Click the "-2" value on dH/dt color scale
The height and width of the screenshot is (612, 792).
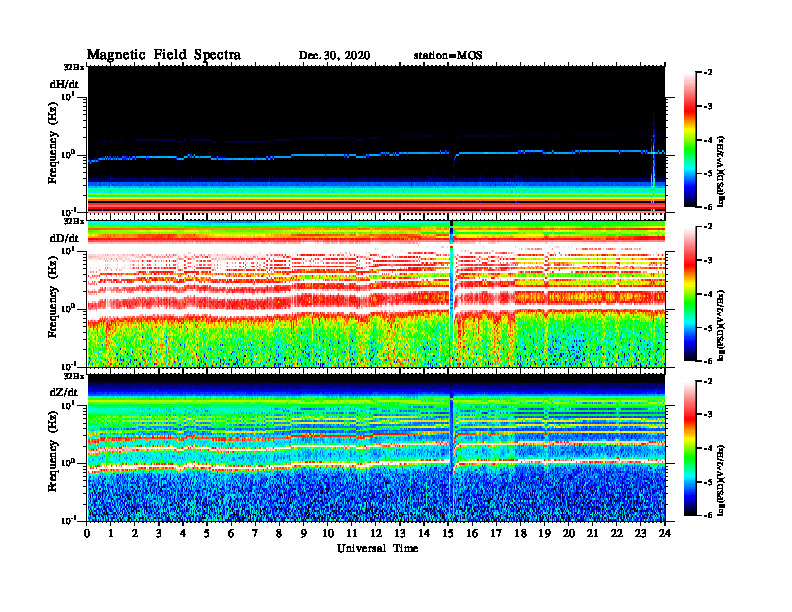click(708, 73)
